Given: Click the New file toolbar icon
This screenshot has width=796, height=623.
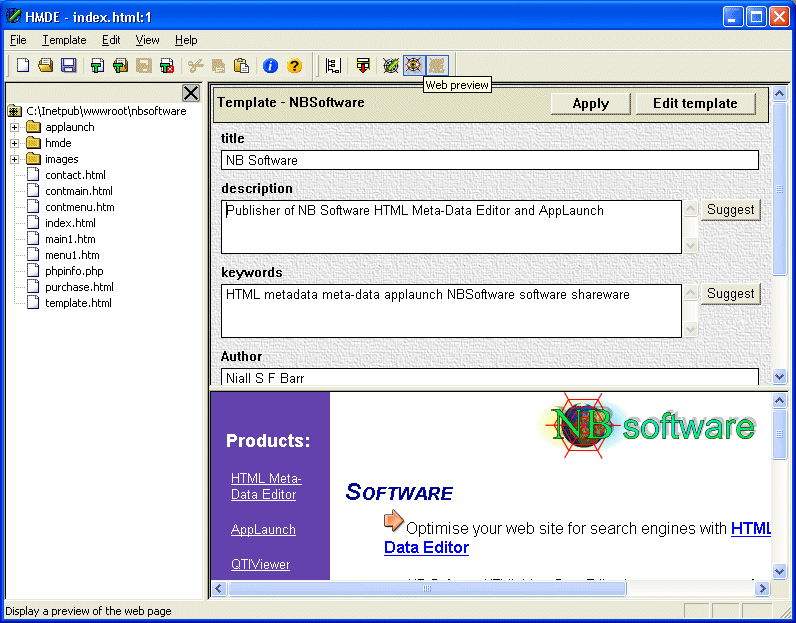Looking at the screenshot, I should pyautogui.click(x=23, y=66).
